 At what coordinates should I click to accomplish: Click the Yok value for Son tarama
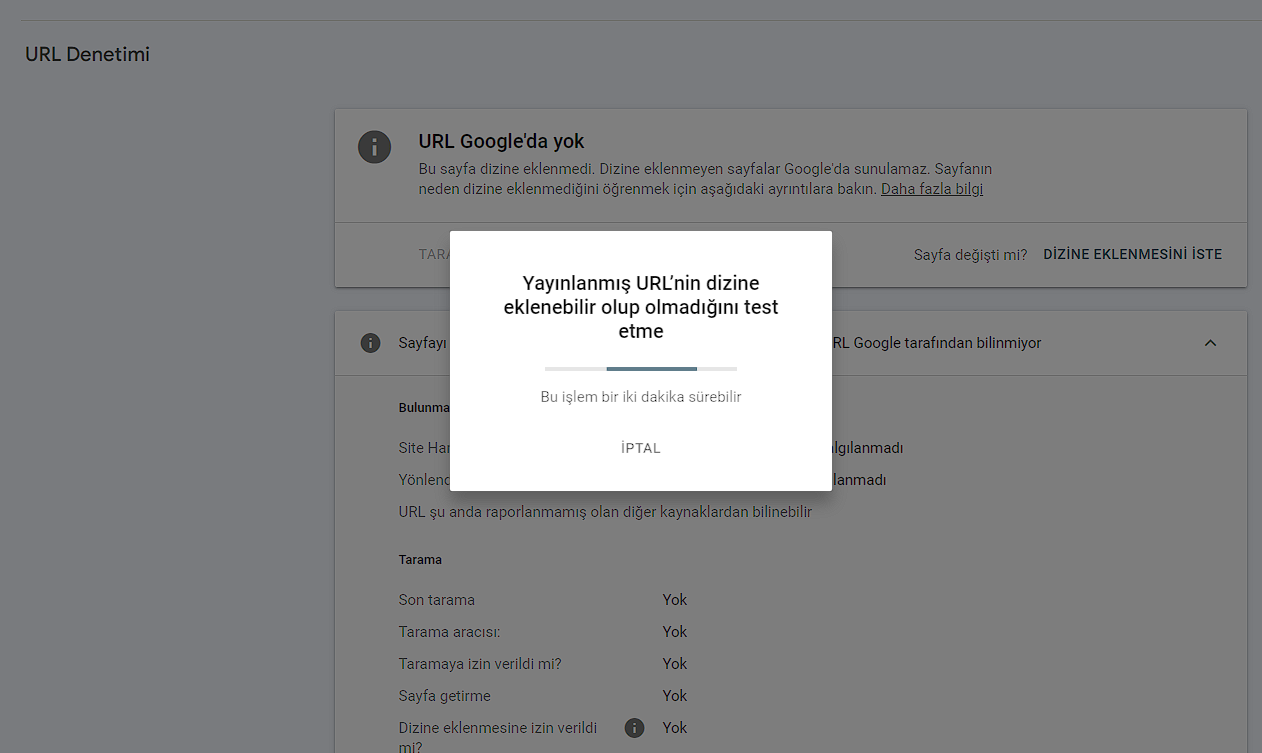[x=675, y=600]
